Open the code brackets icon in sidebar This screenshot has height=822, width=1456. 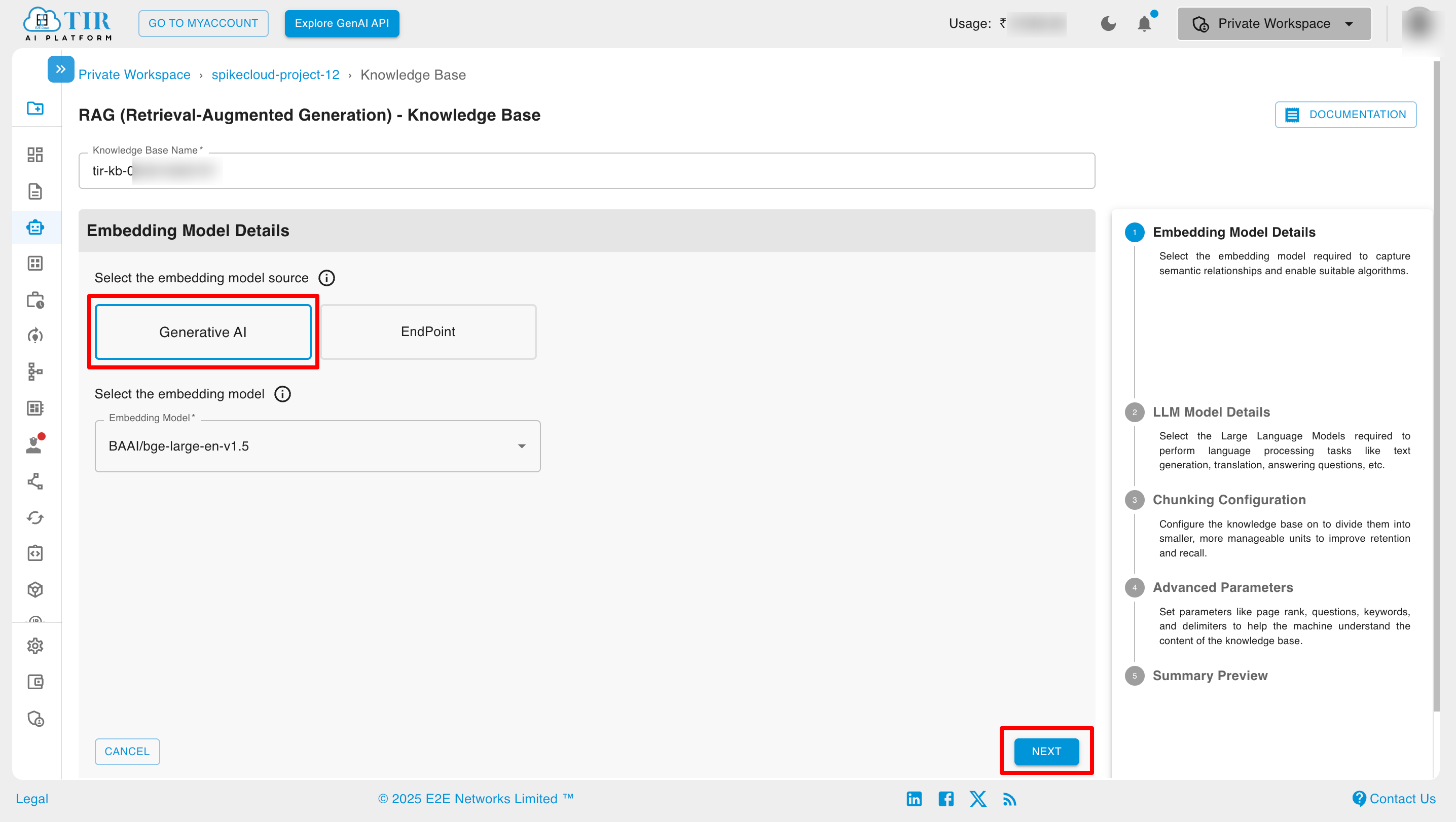(35, 552)
